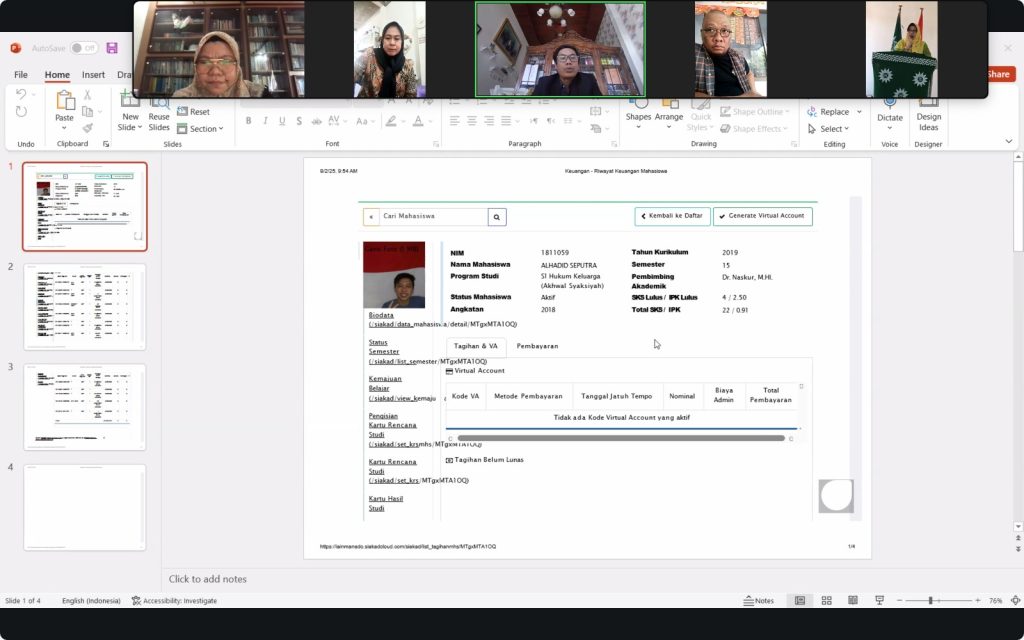
Task: Open the Slide Sorter view
Action: tap(826, 600)
